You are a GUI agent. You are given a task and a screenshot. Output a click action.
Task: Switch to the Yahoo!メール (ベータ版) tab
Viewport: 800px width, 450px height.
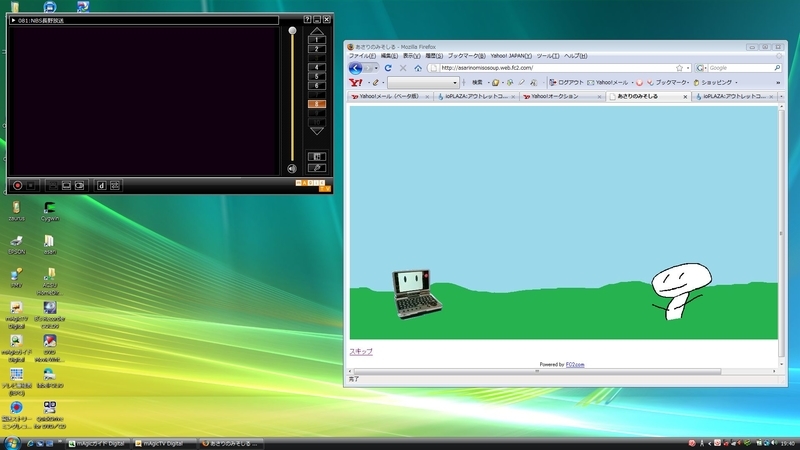point(390,96)
